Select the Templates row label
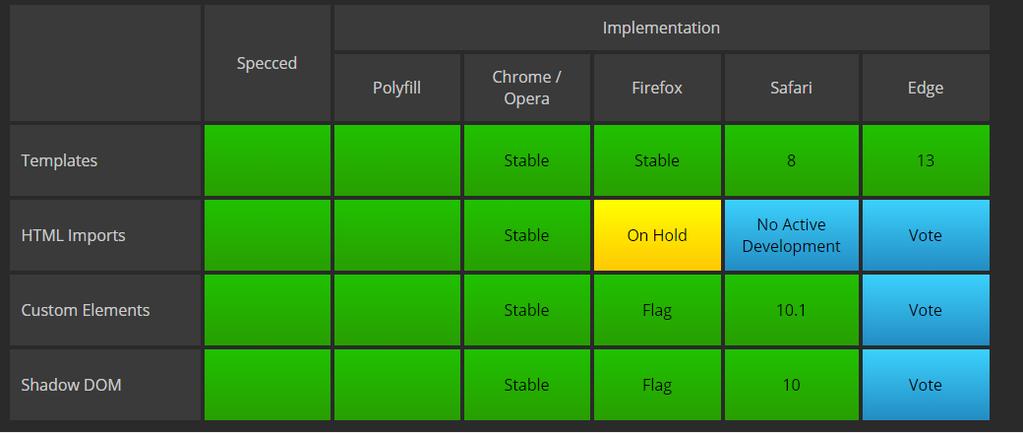Viewport: 1023px width, 433px height. (x=104, y=160)
